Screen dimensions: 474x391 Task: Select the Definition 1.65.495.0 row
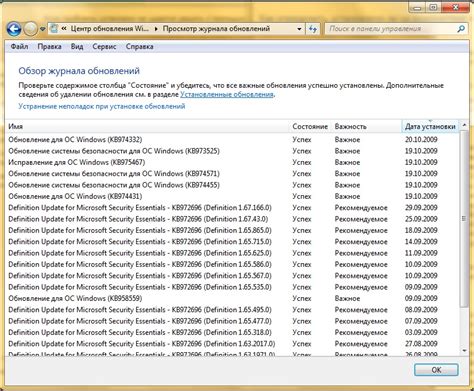[232, 310]
